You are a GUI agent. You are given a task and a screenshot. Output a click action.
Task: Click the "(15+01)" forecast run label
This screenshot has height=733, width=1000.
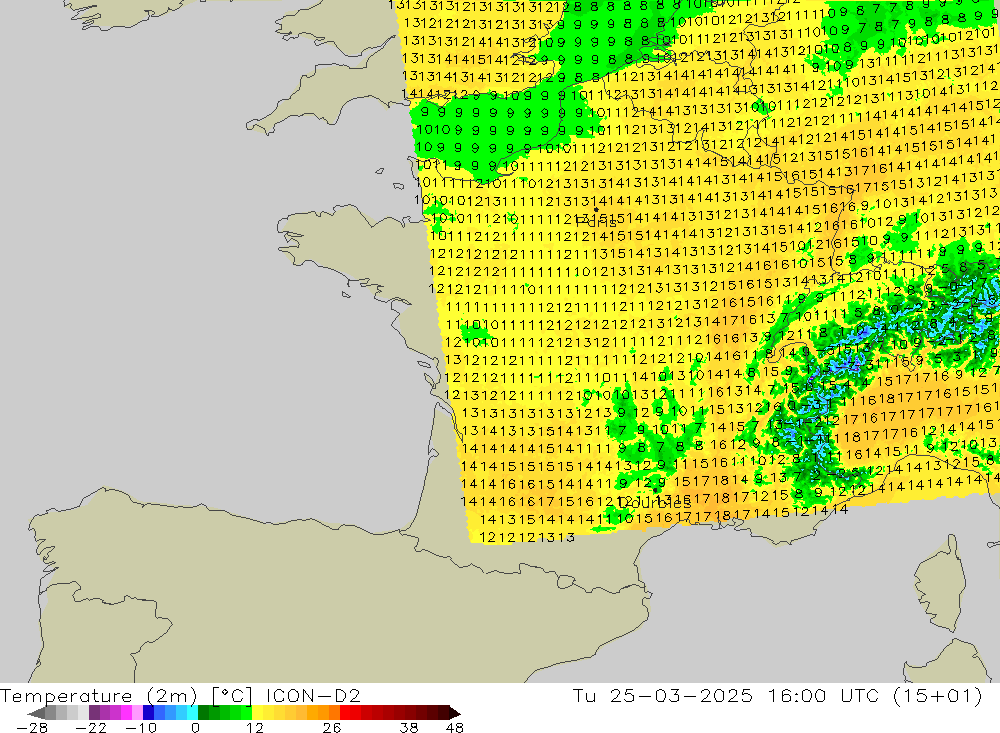coord(938,695)
